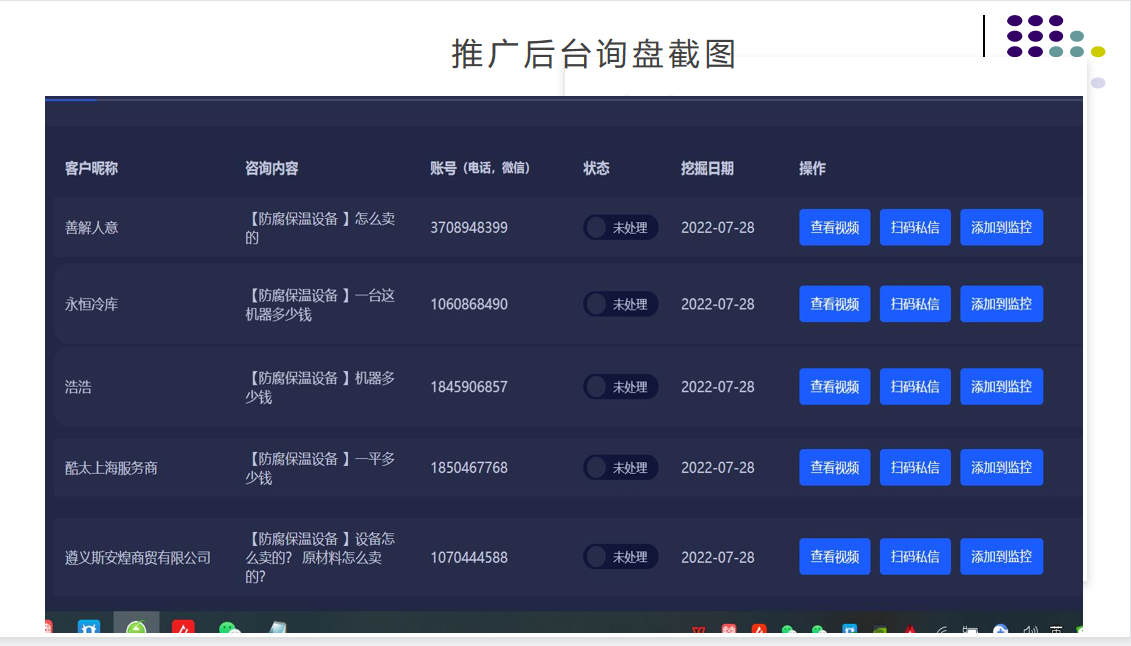The image size is (1131, 646).
Task: Click date 2022-07-28 in 浩浩 row
Action: click(718, 387)
